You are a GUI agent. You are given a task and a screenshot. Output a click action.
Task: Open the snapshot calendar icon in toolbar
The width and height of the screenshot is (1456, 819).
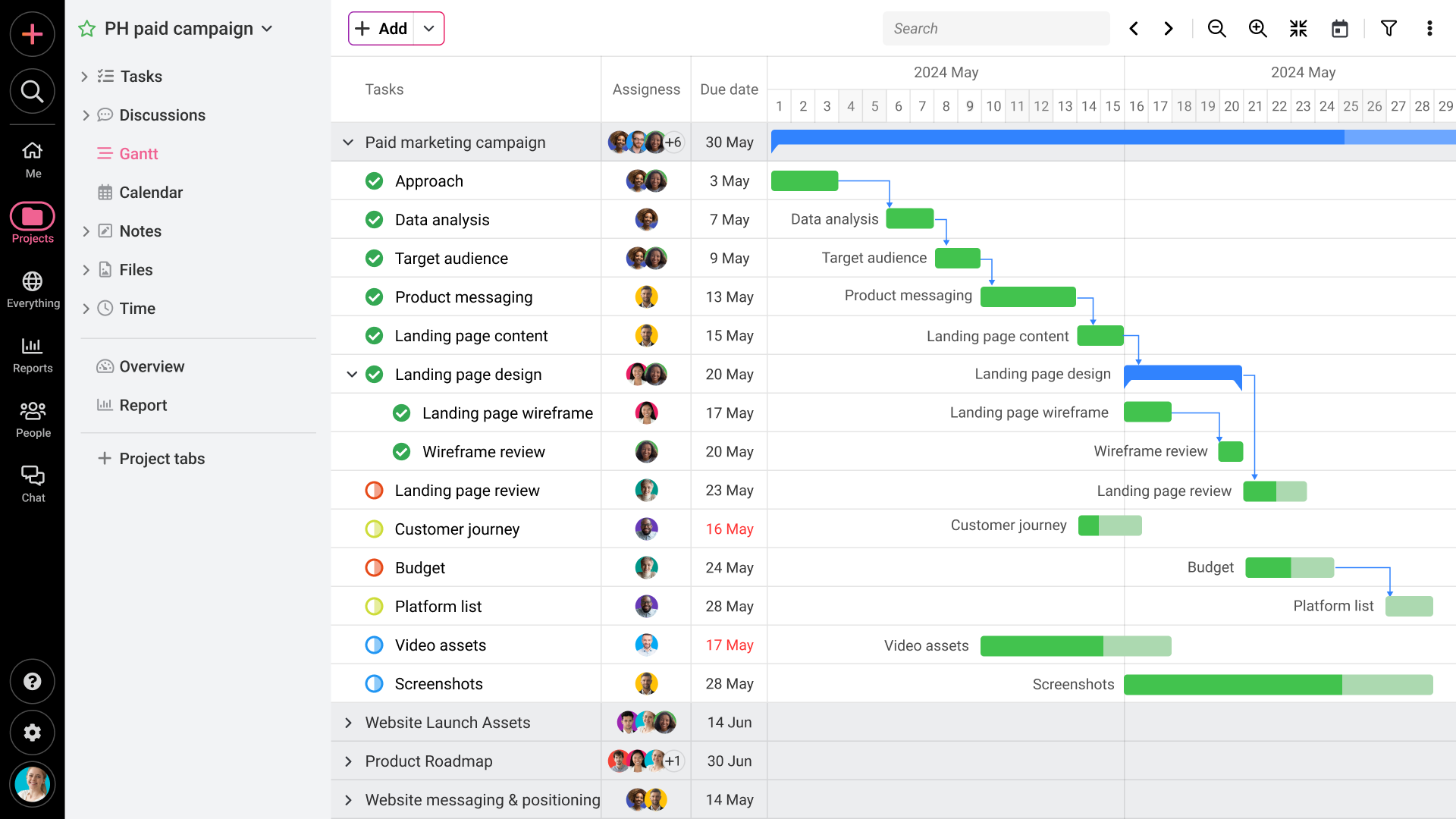pos(1339,28)
